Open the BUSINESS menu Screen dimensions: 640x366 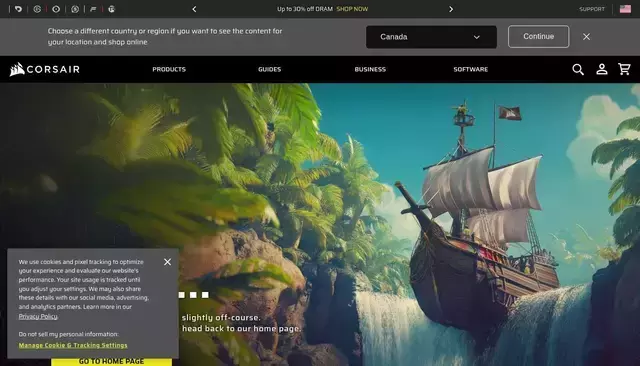click(370, 69)
